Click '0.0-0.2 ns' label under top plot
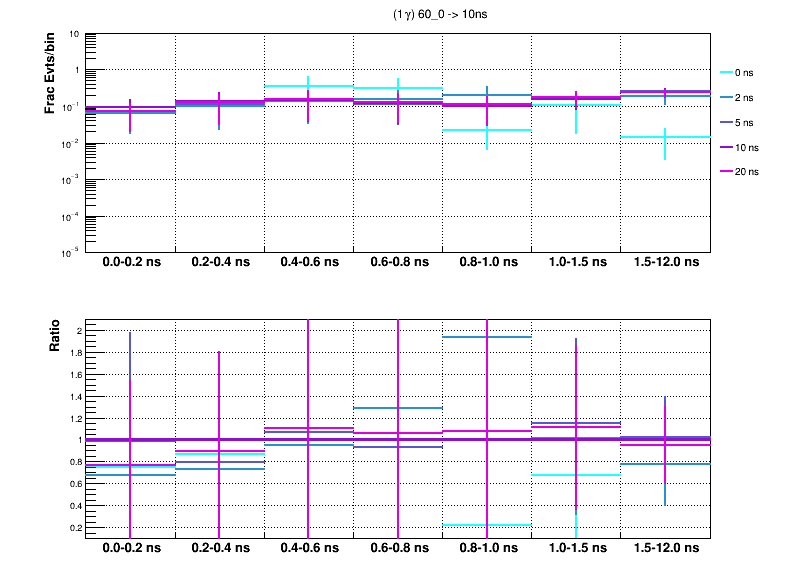The image size is (796, 572). (131, 264)
